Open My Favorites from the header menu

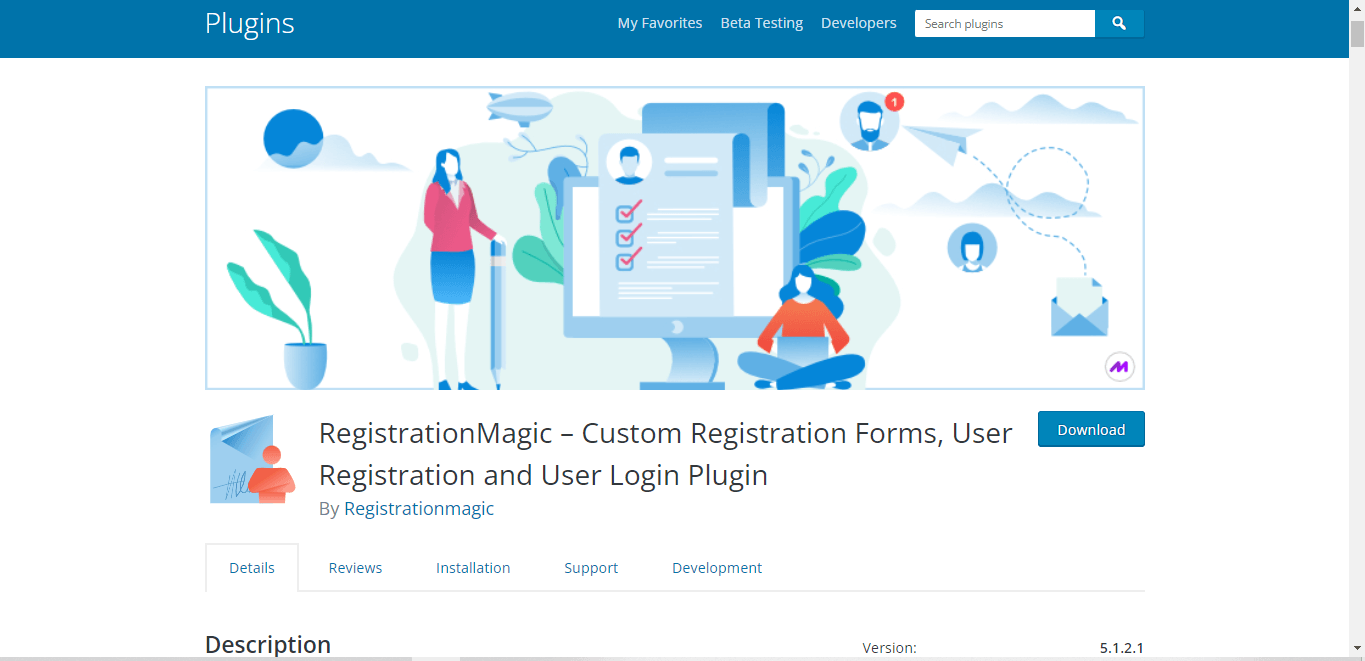tap(659, 22)
